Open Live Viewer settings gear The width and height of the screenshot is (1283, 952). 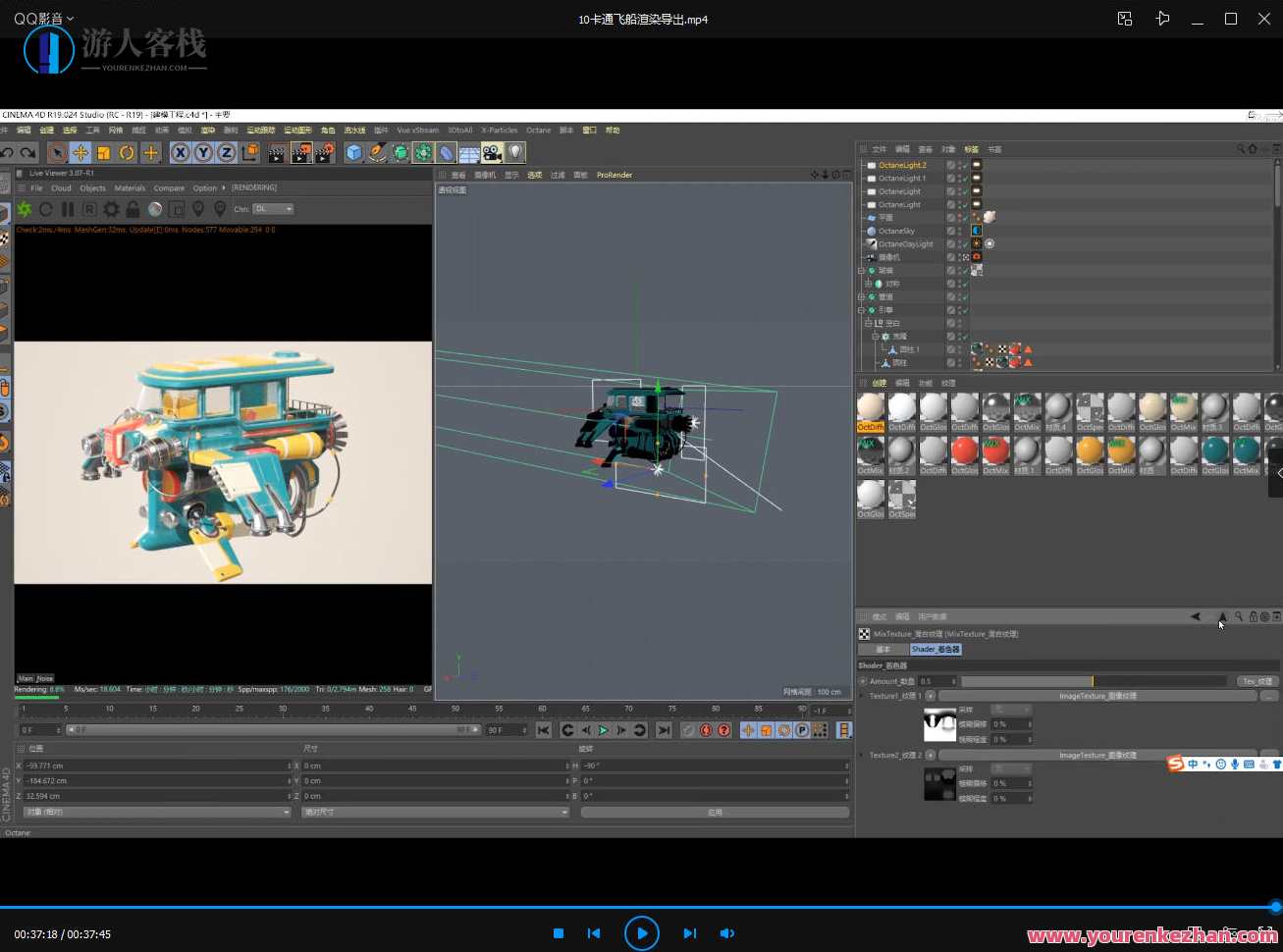(111, 209)
